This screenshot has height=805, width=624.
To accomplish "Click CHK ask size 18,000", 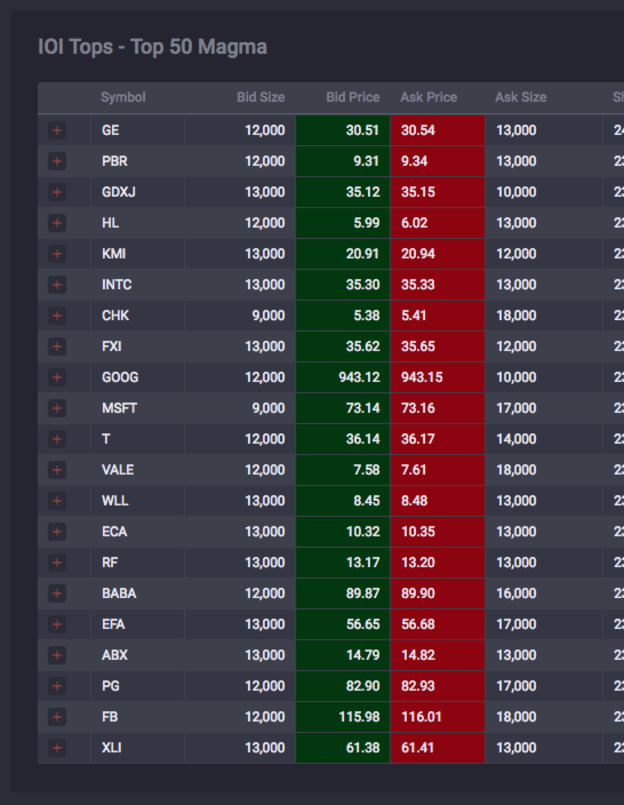I will point(543,315).
